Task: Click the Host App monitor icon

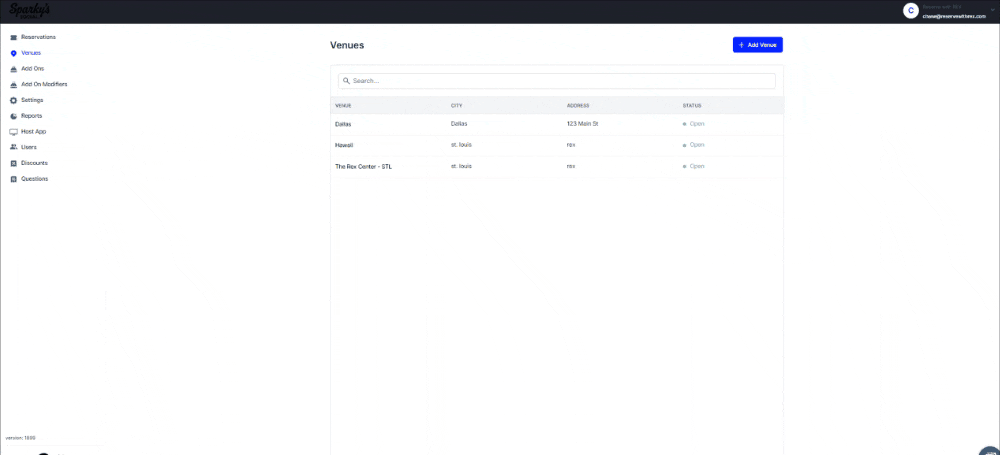Action: pos(13,132)
